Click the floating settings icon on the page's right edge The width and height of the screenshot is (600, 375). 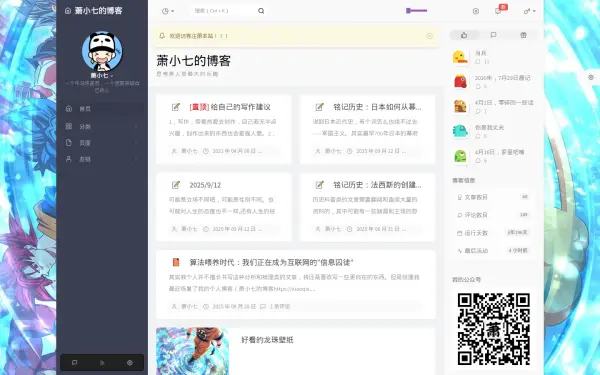pyautogui.click(x=591, y=77)
